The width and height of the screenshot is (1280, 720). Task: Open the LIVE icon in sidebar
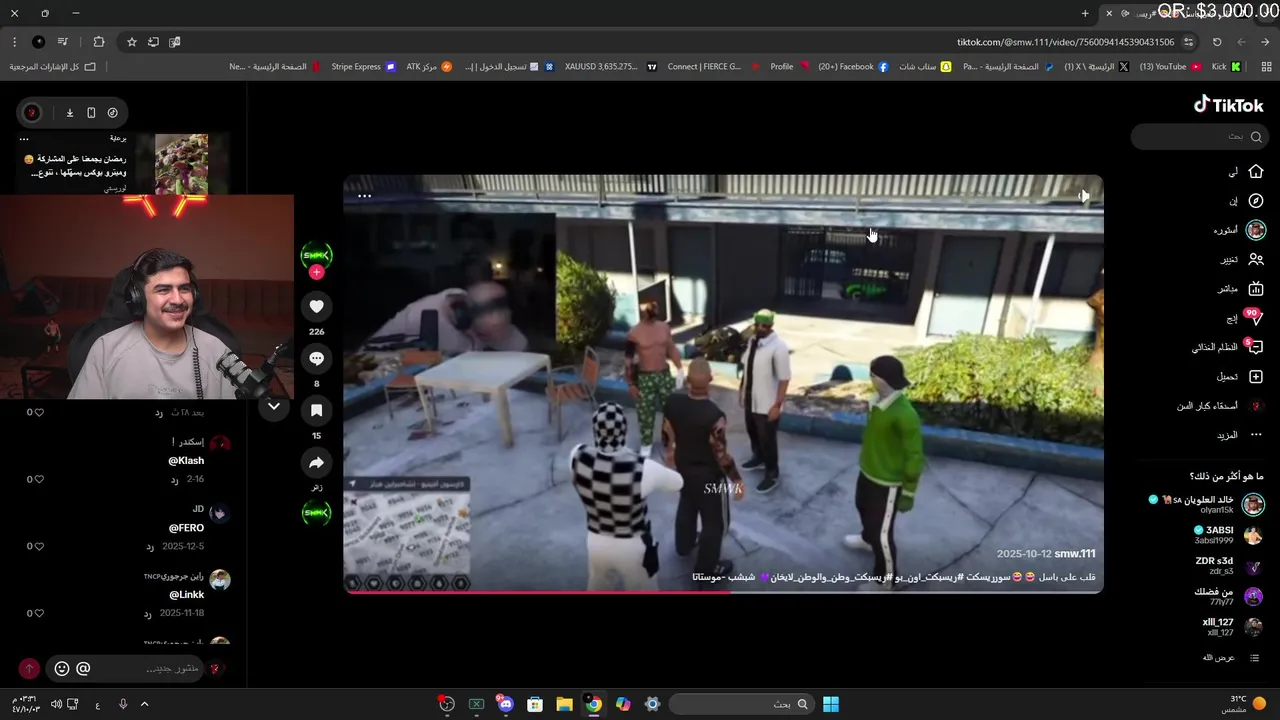click(x=1256, y=288)
